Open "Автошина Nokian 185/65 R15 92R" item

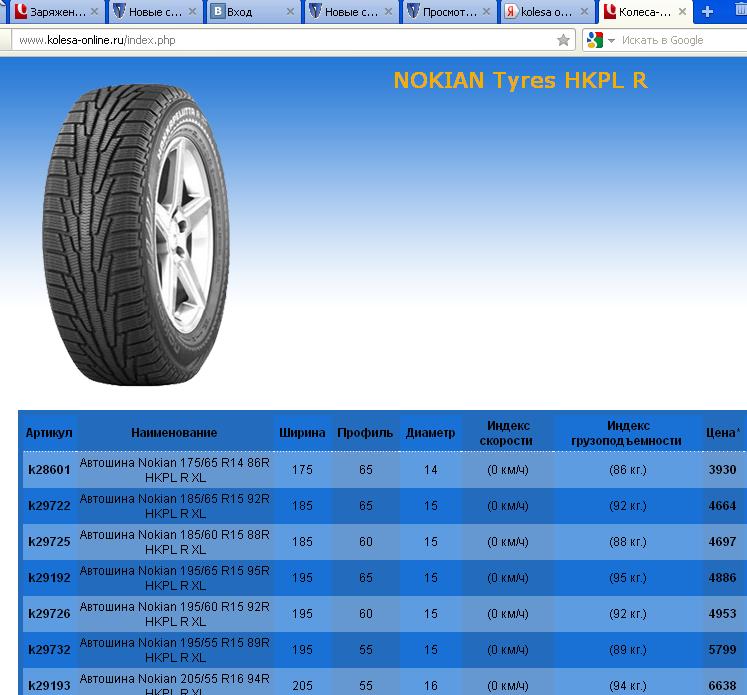174,506
